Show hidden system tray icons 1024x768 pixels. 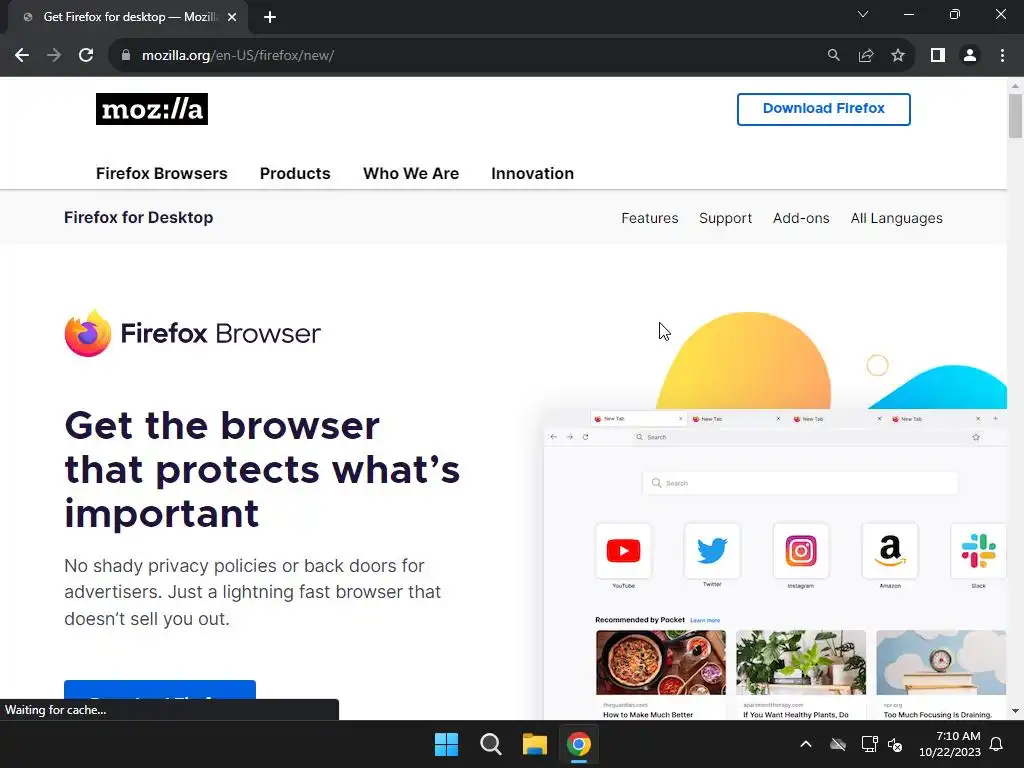click(x=806, y=744)
